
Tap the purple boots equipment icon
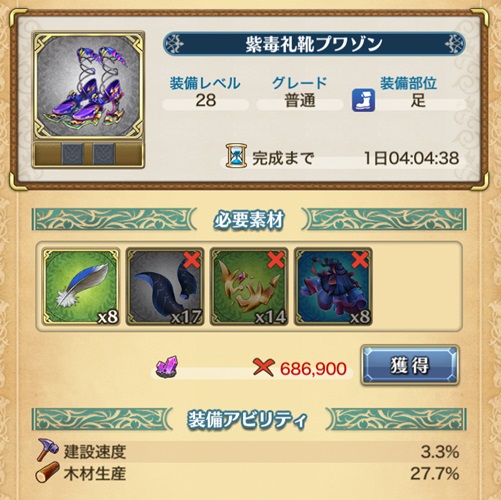[88, 87]
